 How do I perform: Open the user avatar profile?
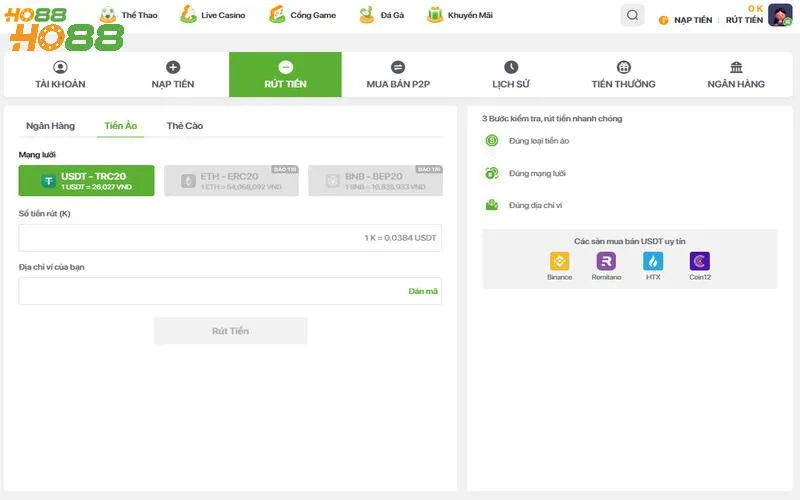click(x=780, y=15)
